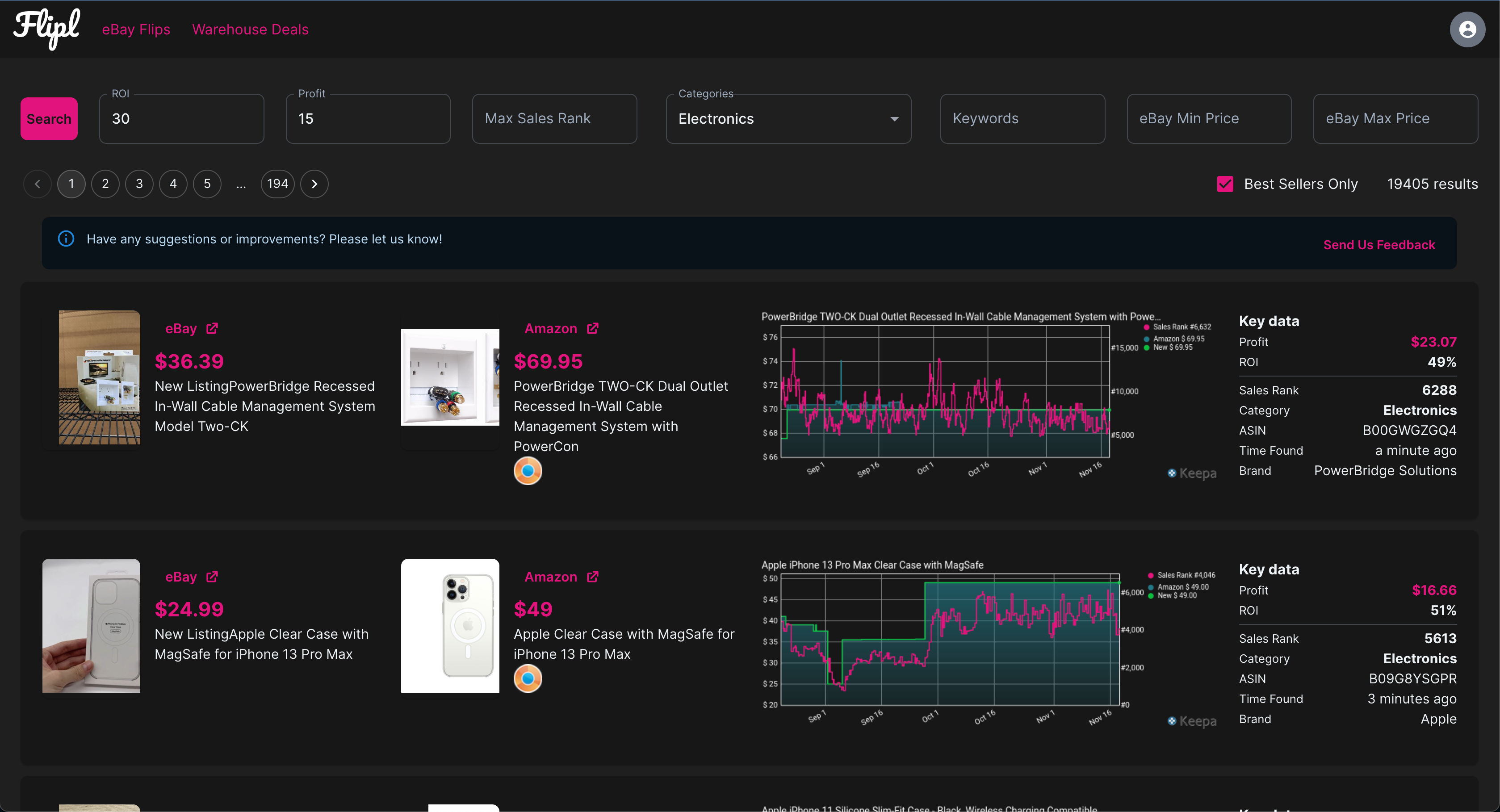The width and height of the screenshot is (1500, 812).
Task: Click Firefox icon under Apple Clear Case listing
Action: pos(528,678)
